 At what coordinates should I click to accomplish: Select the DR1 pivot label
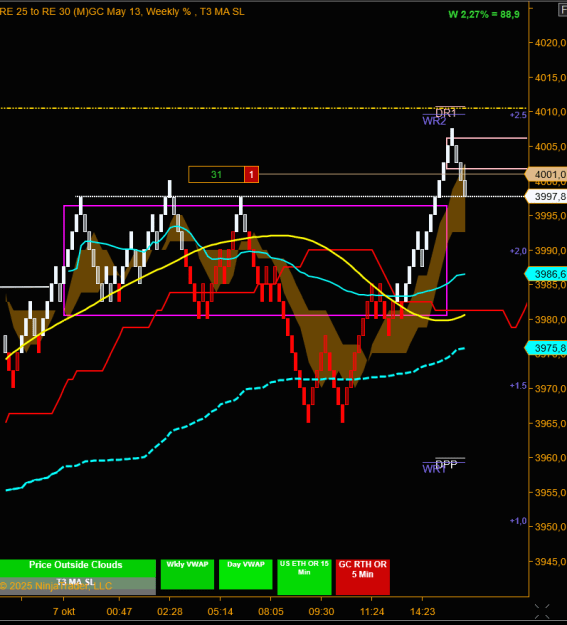446,113
